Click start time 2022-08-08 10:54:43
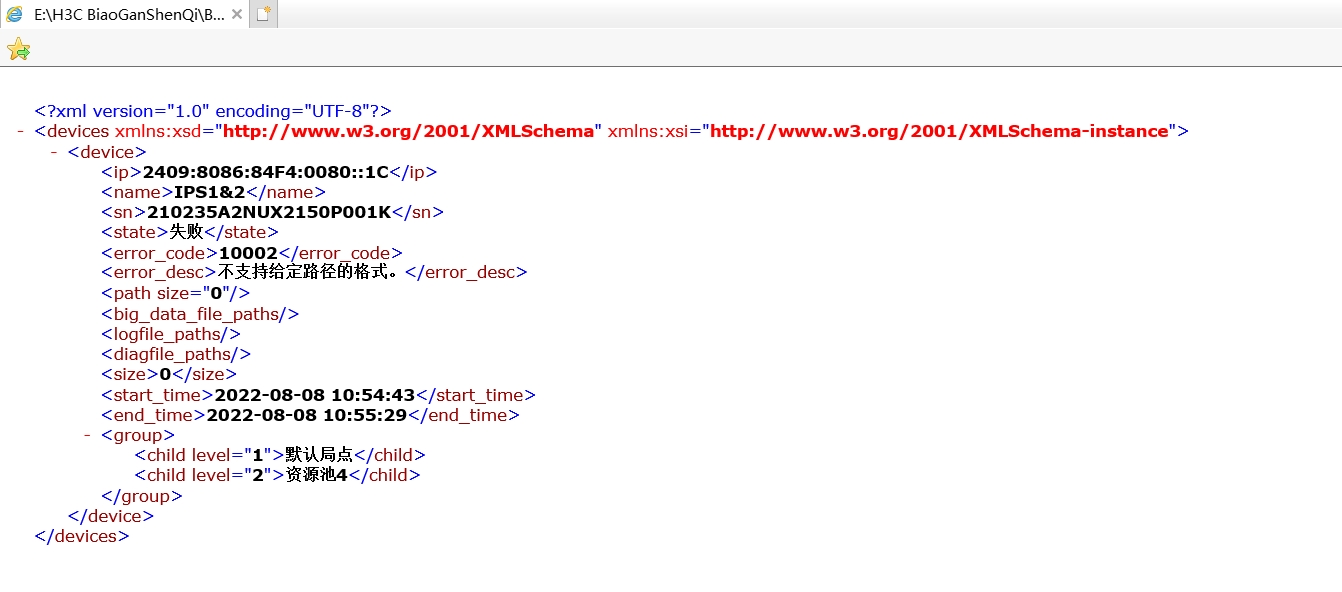The width and height of the screenshot is (1342, 592). click(x=315, y=395)
